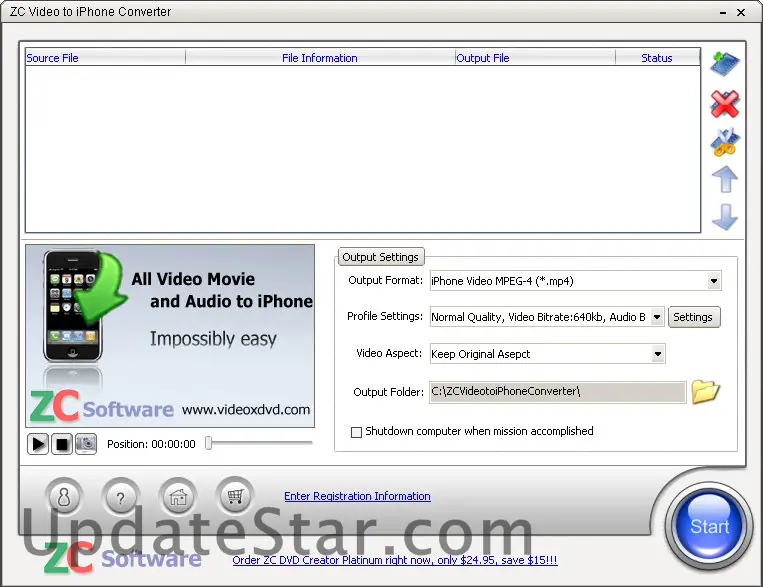
Task: Open the clip/trim scissors tool
Action: (x=725, y=142)
